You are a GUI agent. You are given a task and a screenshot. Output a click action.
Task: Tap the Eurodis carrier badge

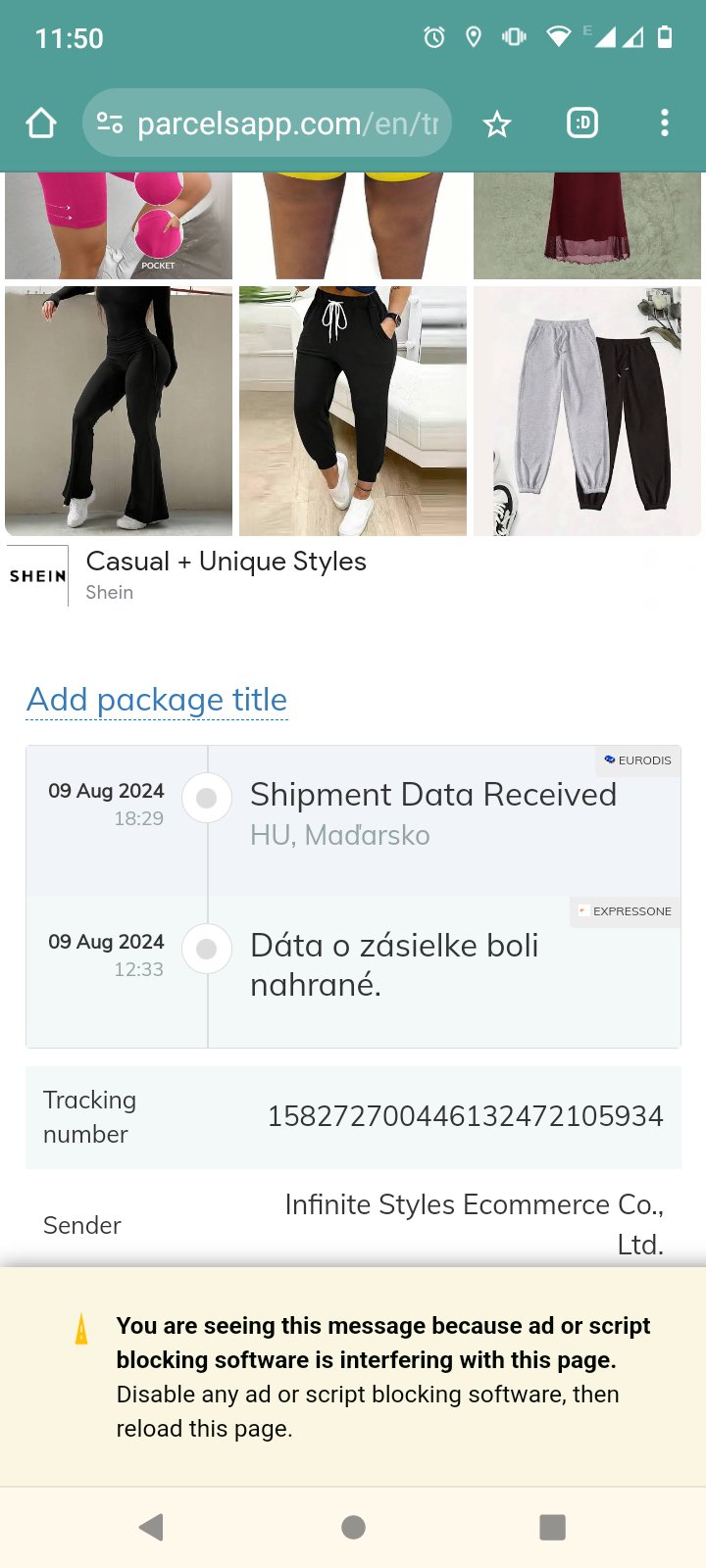click(638, 760)
